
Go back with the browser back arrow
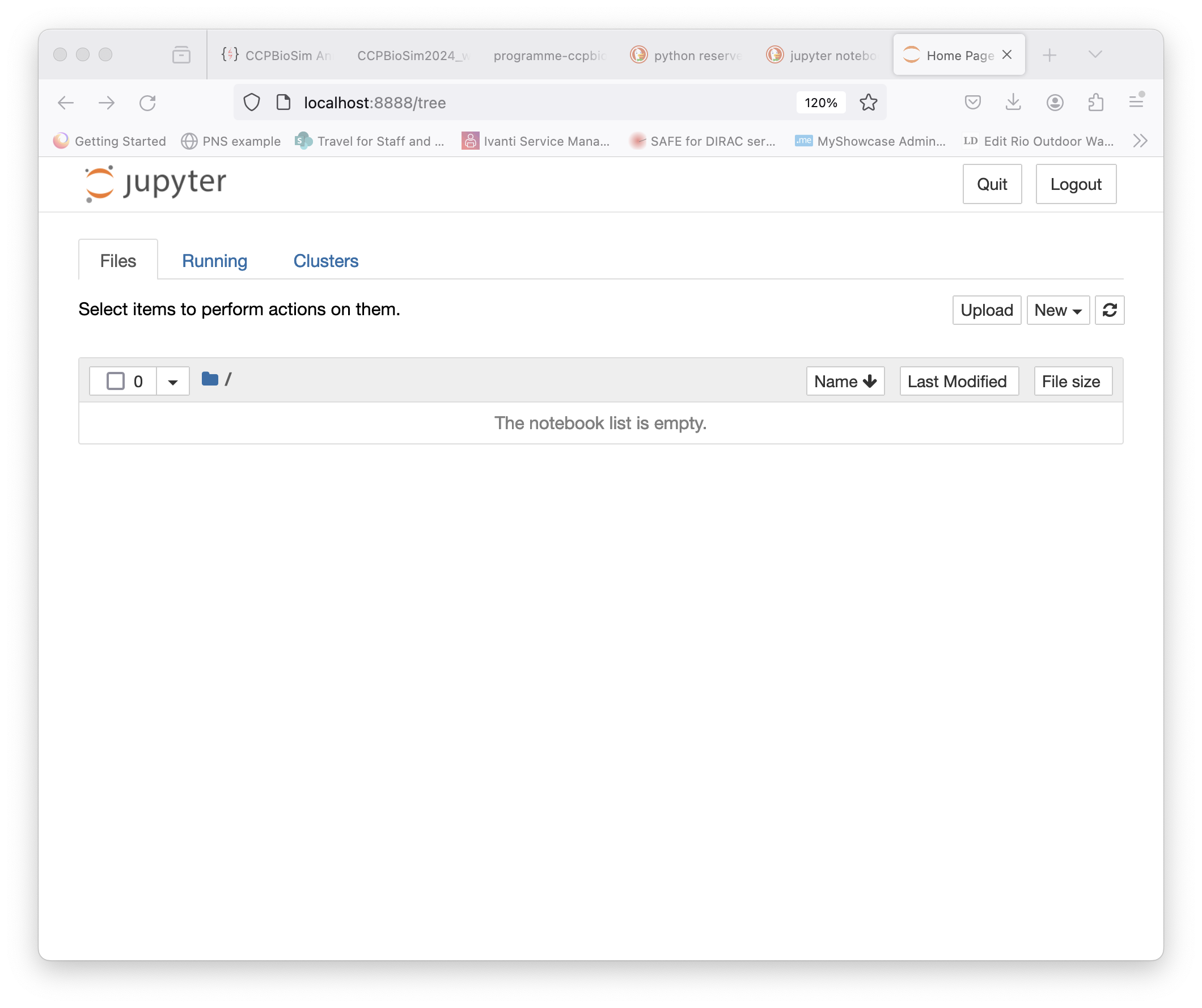tap(66, 103)
